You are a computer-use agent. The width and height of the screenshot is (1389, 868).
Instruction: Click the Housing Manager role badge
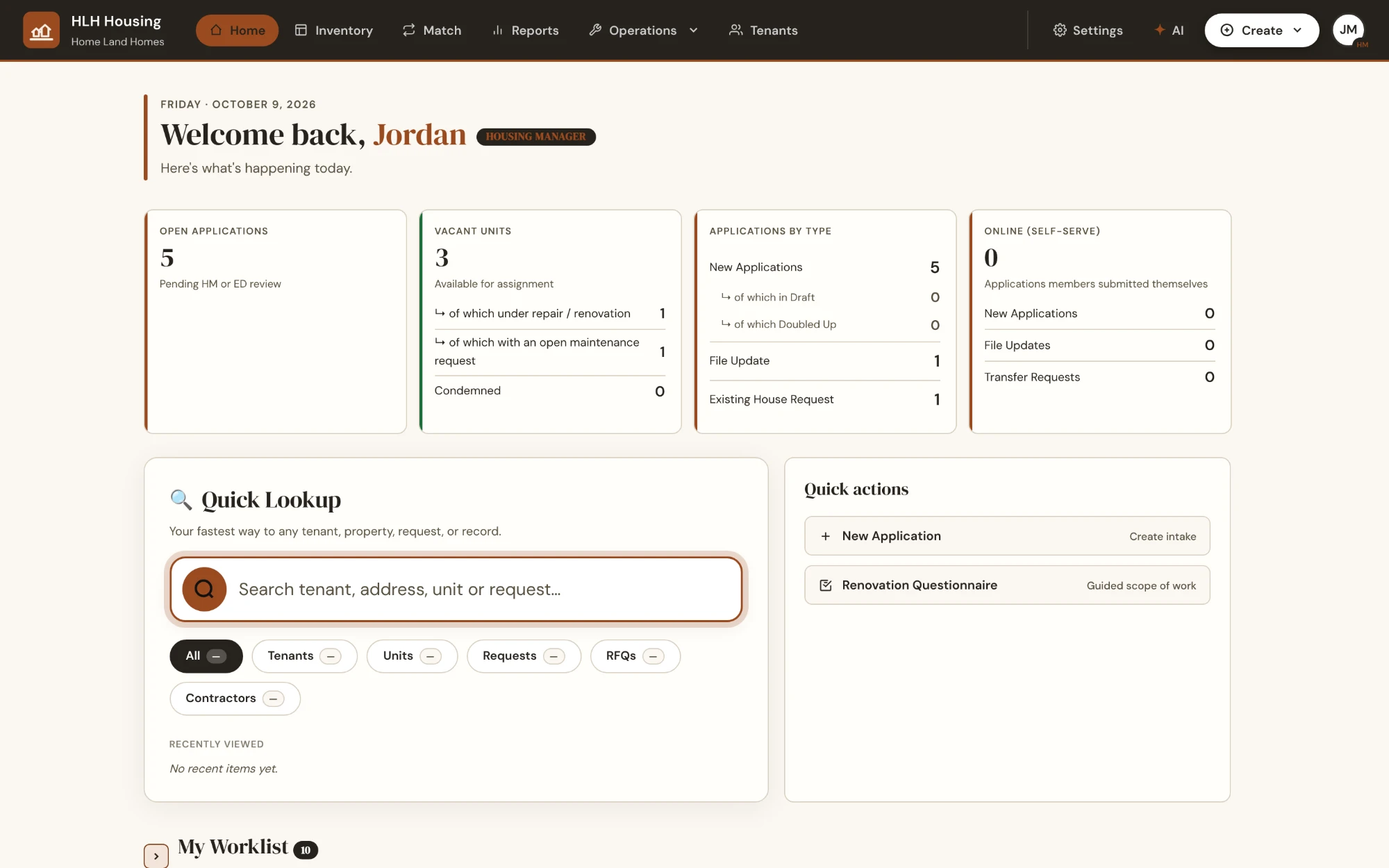(535, 137)
